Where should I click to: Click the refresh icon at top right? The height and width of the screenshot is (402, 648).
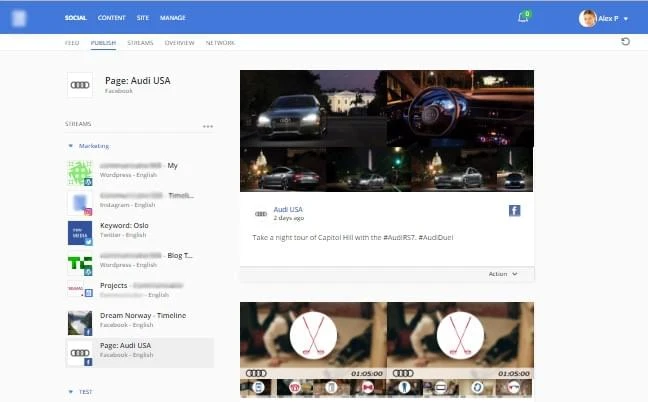[625, 41]
